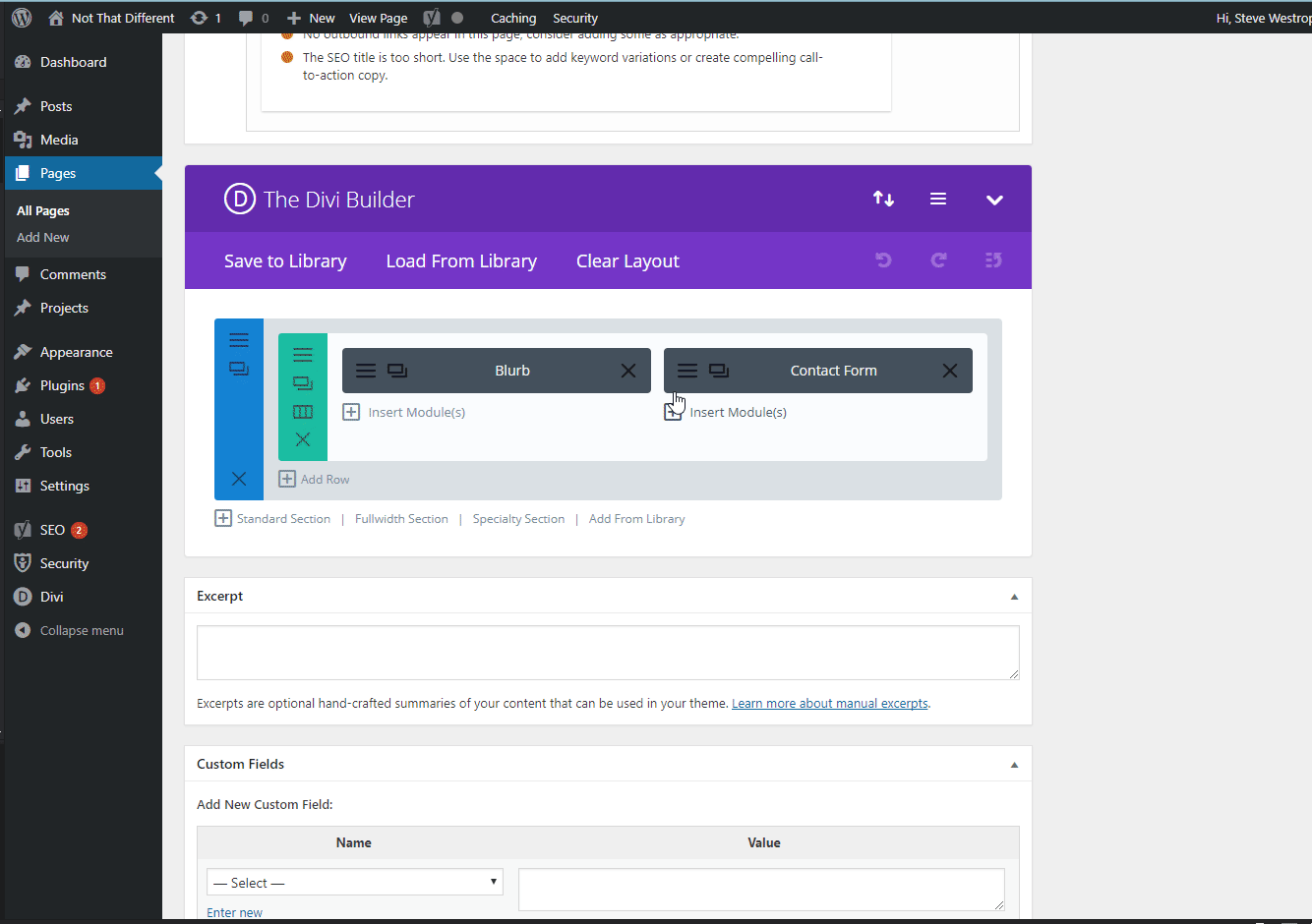Change row column structure icon

click(303, 412)
